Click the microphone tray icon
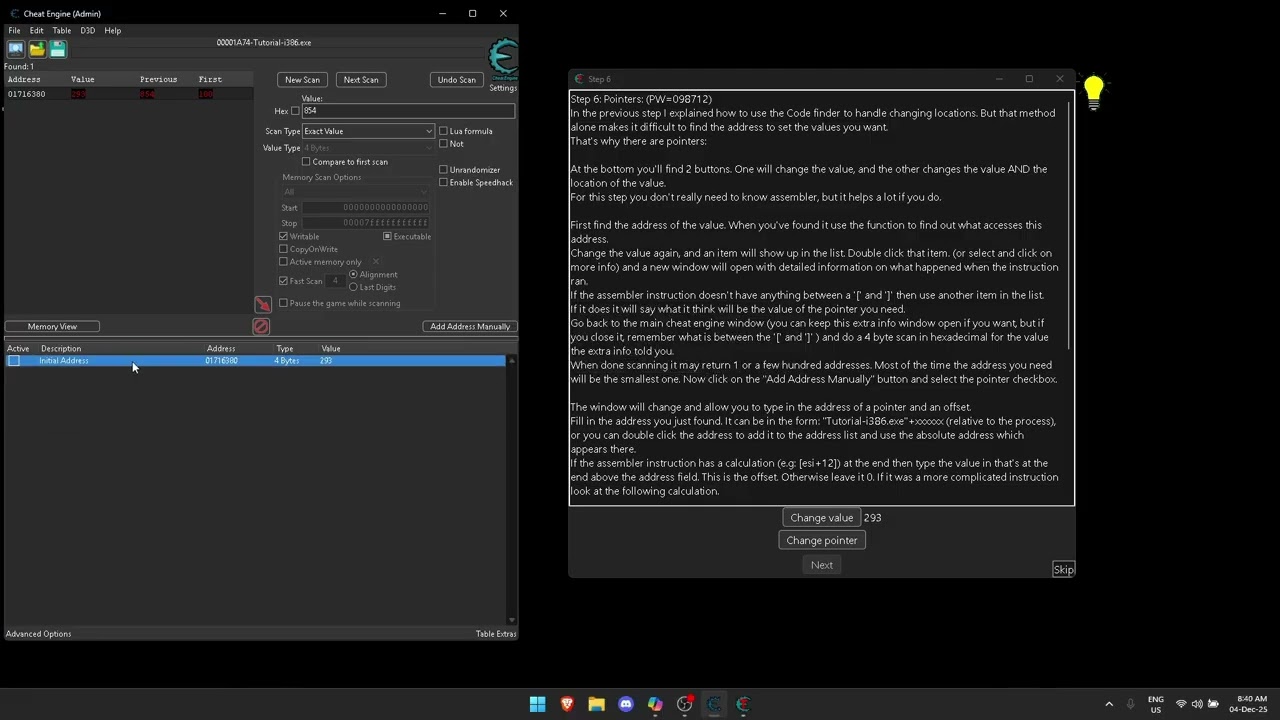Image resolution: width=1280 pixels, height=720 pixels. (1131, 704)
